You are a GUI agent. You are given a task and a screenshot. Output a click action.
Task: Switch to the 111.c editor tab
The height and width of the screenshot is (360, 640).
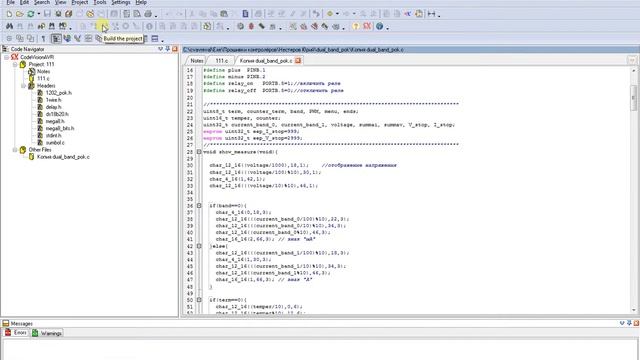point(222,60)
